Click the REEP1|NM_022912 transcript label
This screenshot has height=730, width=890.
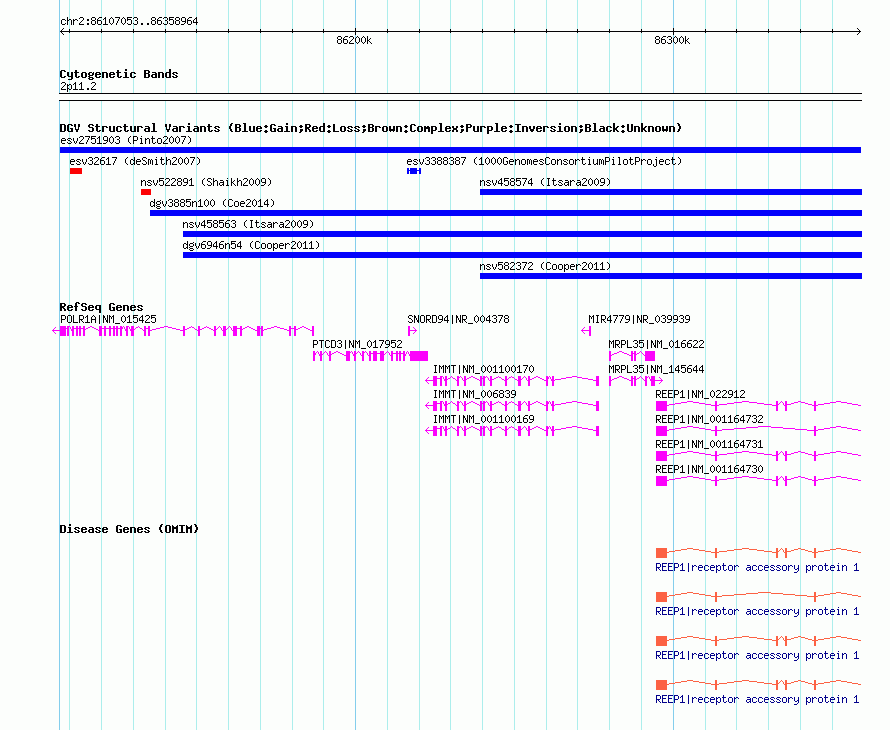coord(700,395)
